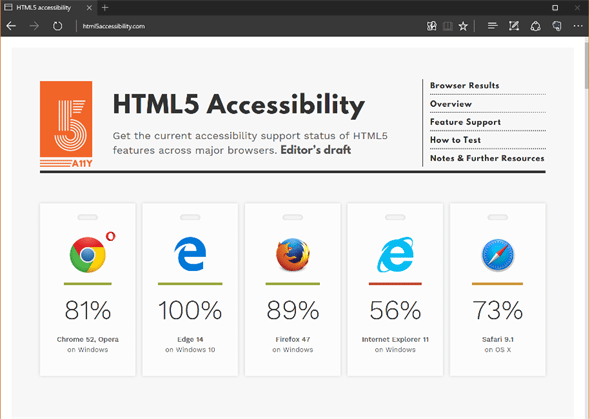Open the Overview nav link

click(x=451, y=104)
